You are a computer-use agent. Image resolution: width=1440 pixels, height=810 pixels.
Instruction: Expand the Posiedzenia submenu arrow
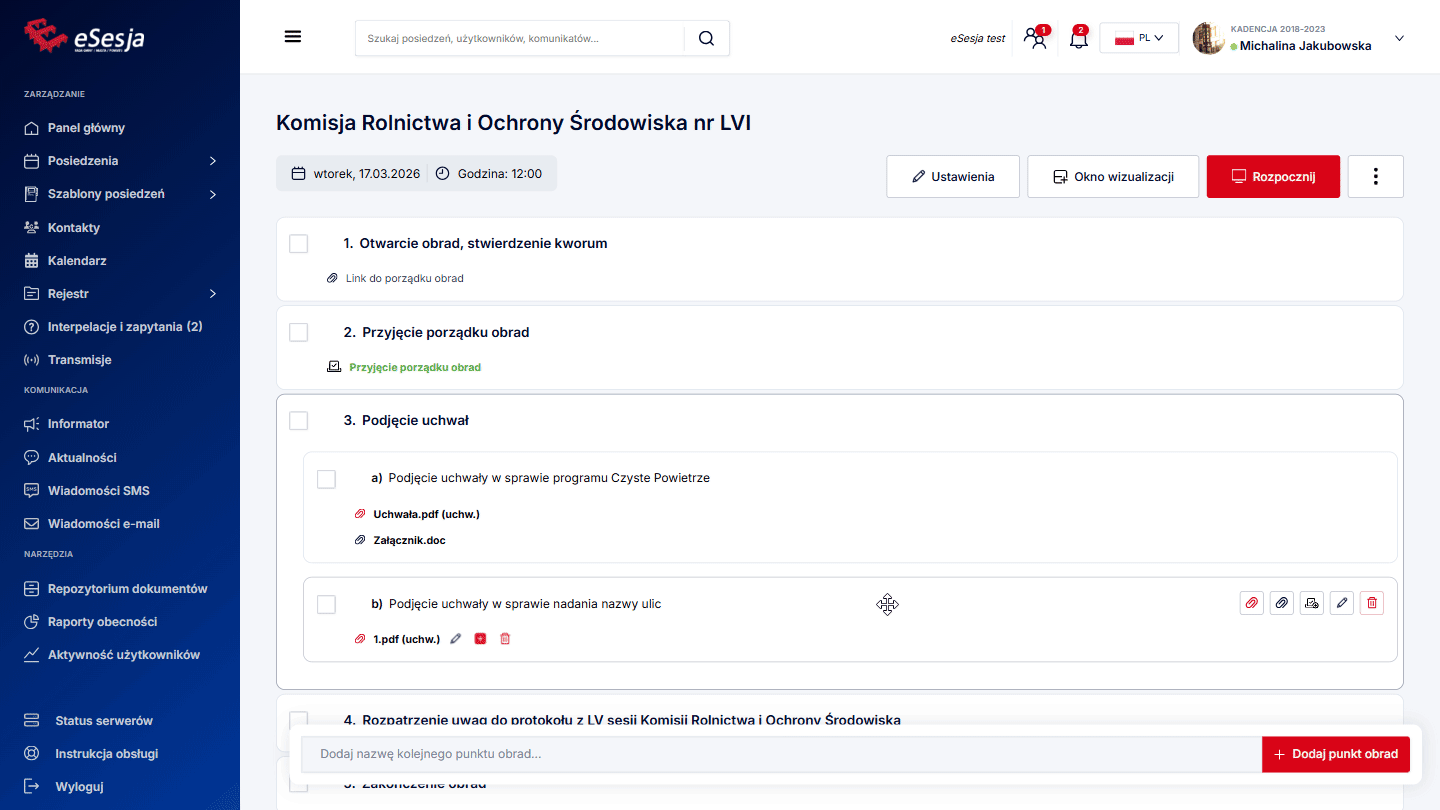click(x=212, y=161)
